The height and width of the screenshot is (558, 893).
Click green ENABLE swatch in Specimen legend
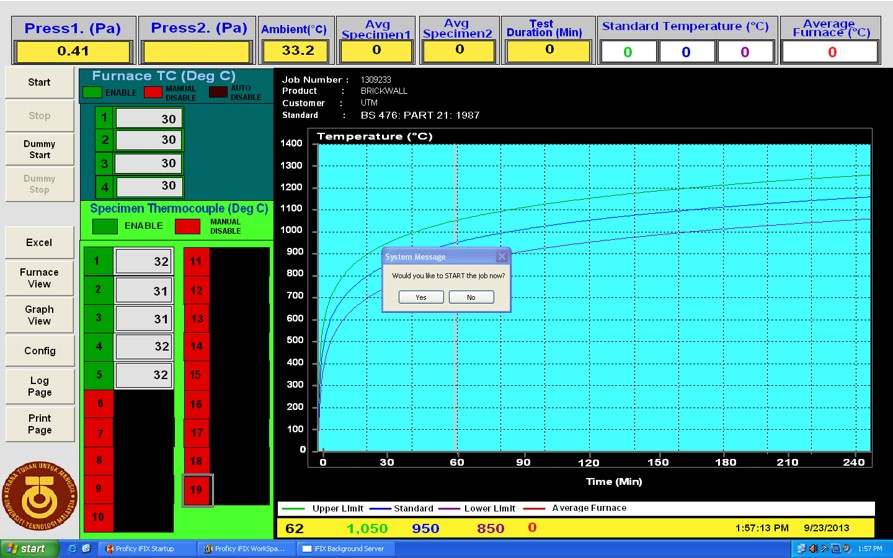(105, 226)
